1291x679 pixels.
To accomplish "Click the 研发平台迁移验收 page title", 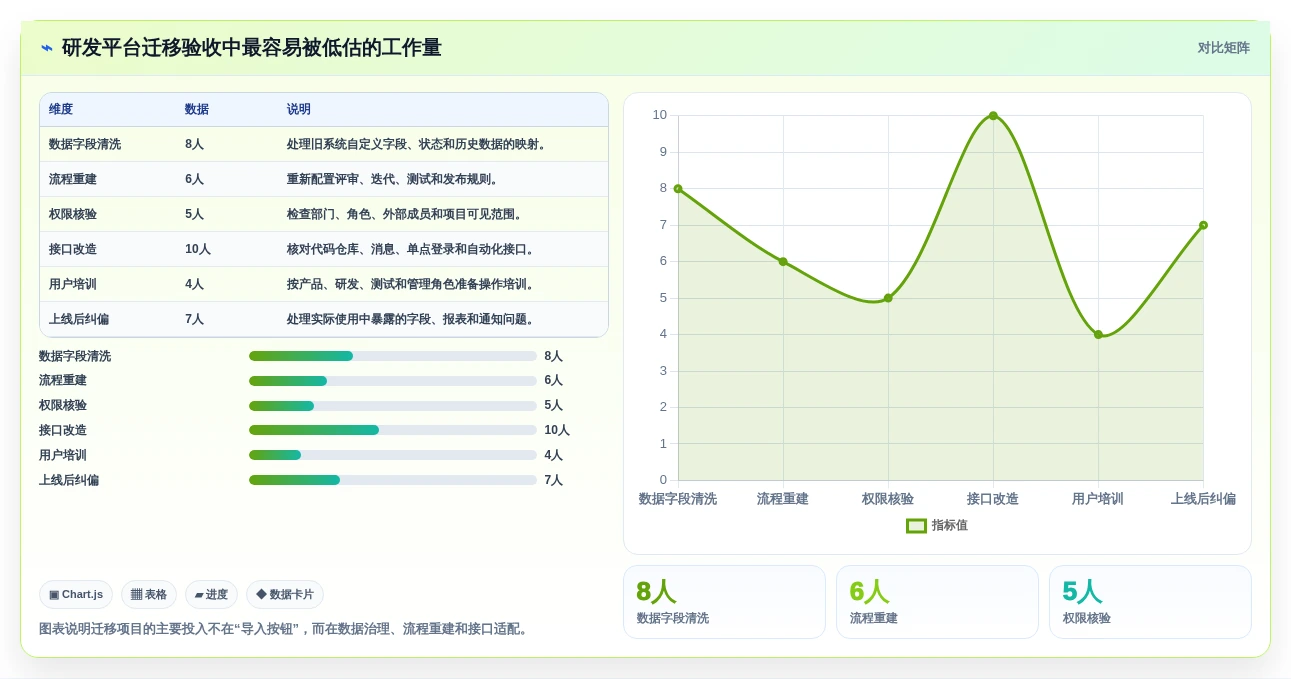I will coord(251,48).
